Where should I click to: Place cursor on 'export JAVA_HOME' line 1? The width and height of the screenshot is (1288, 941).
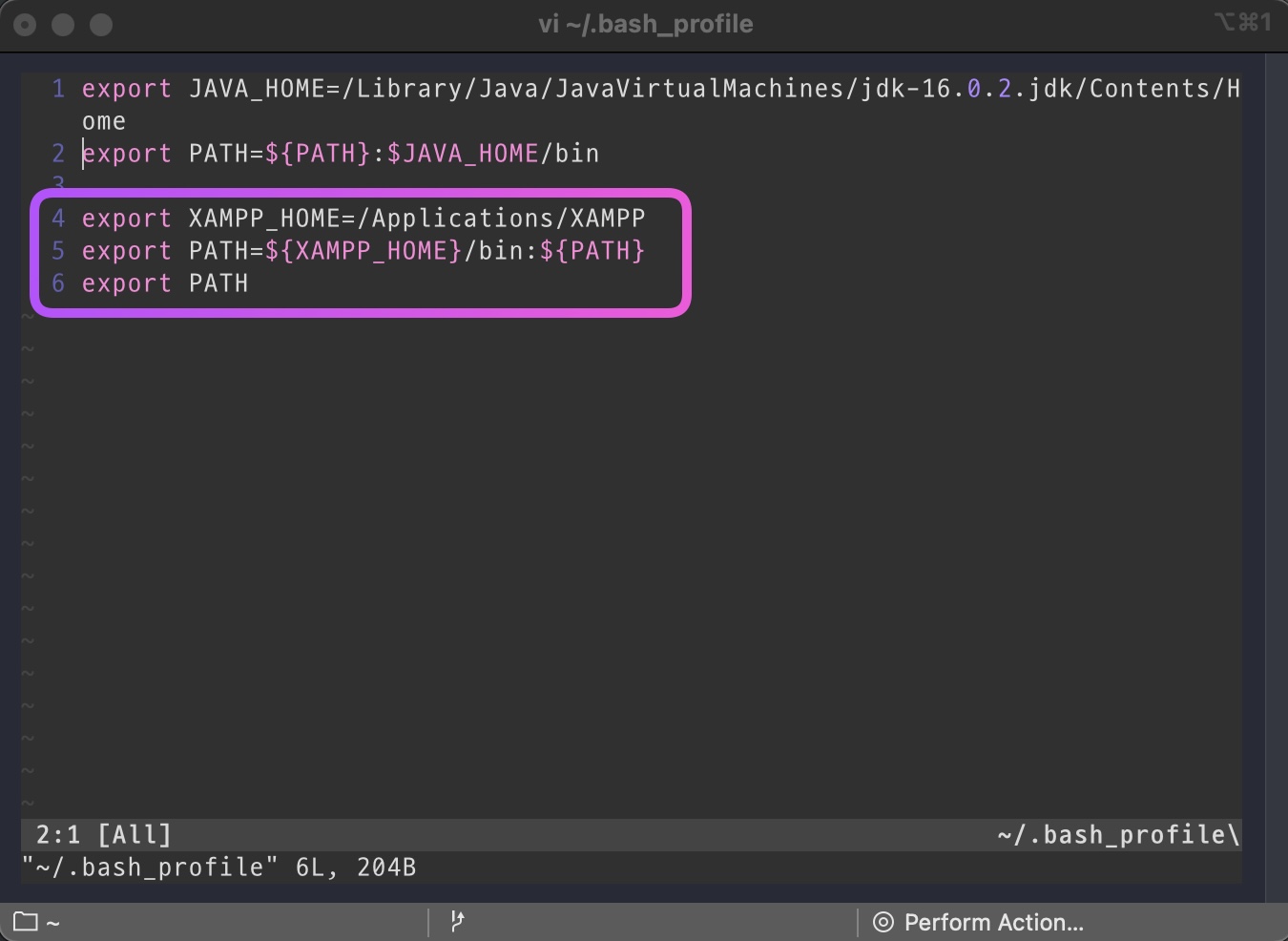660,89
